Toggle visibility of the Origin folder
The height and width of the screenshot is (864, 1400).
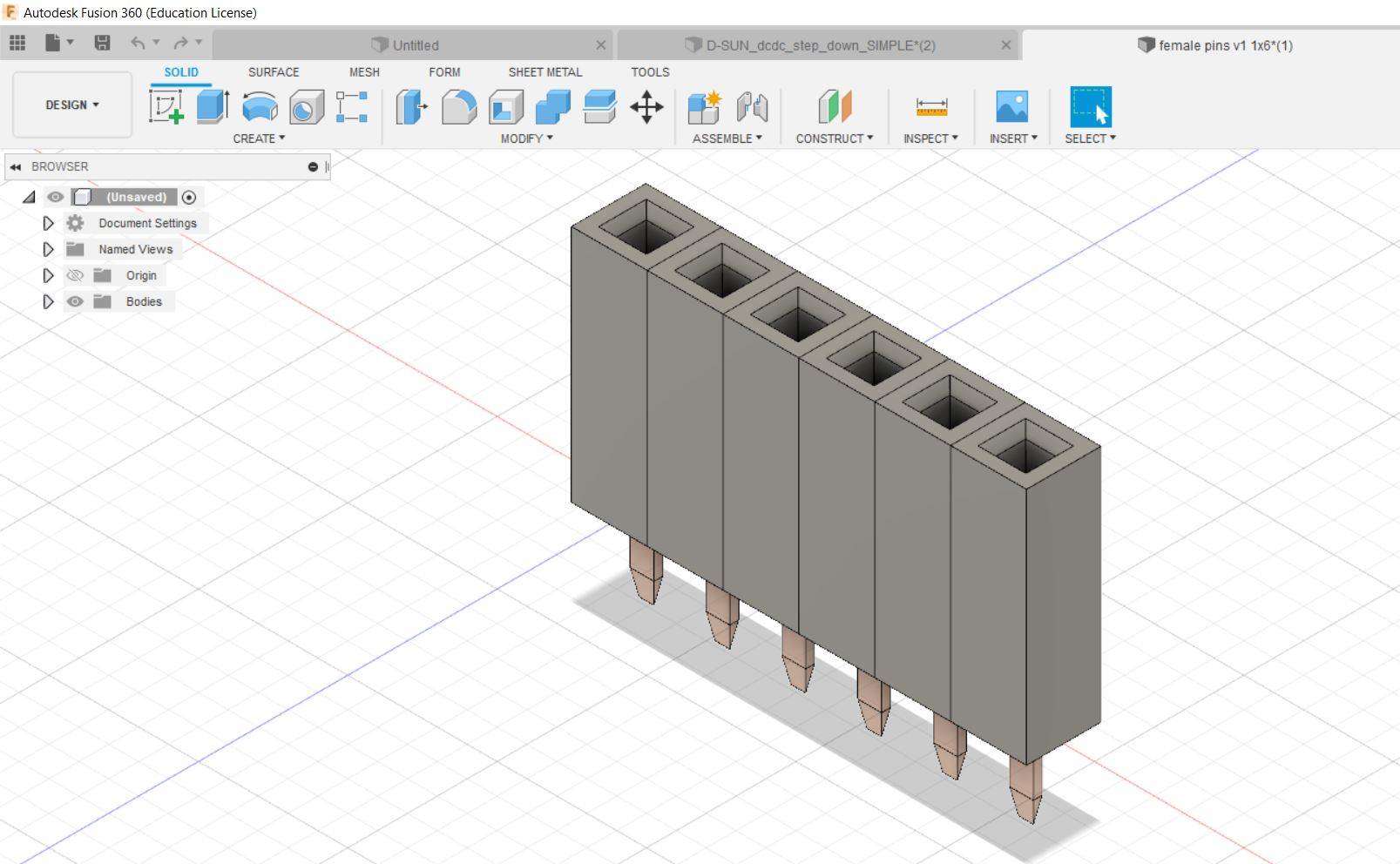[x=75, y=275]
